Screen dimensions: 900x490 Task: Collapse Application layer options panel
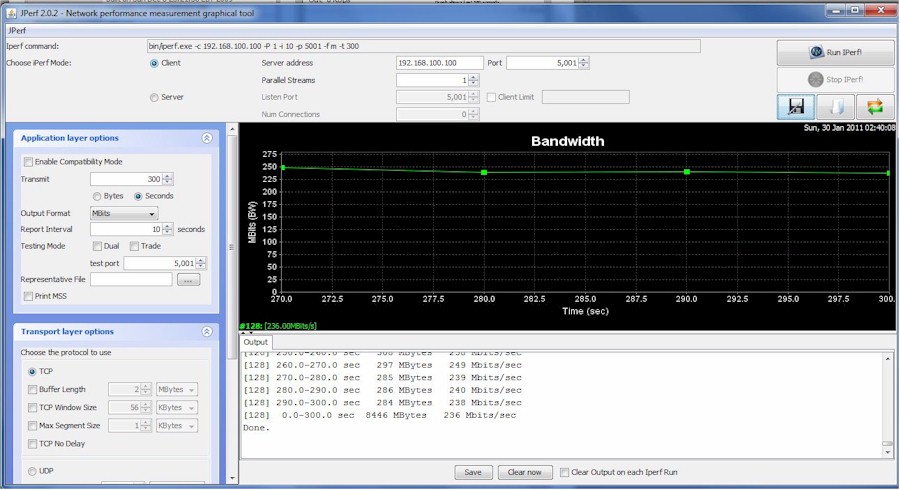coord(207,138)
